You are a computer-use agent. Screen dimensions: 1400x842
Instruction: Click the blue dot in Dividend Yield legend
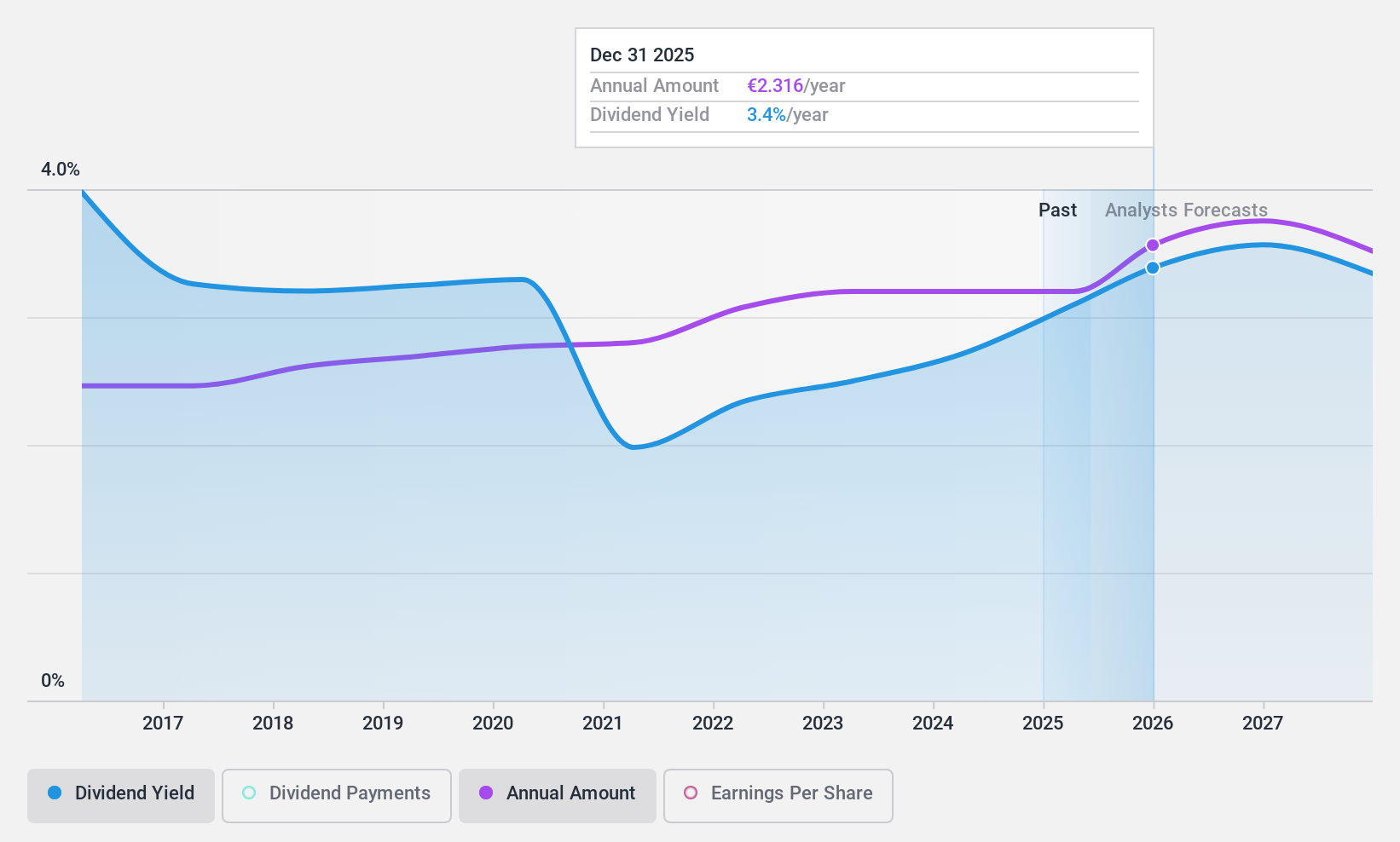55,793
